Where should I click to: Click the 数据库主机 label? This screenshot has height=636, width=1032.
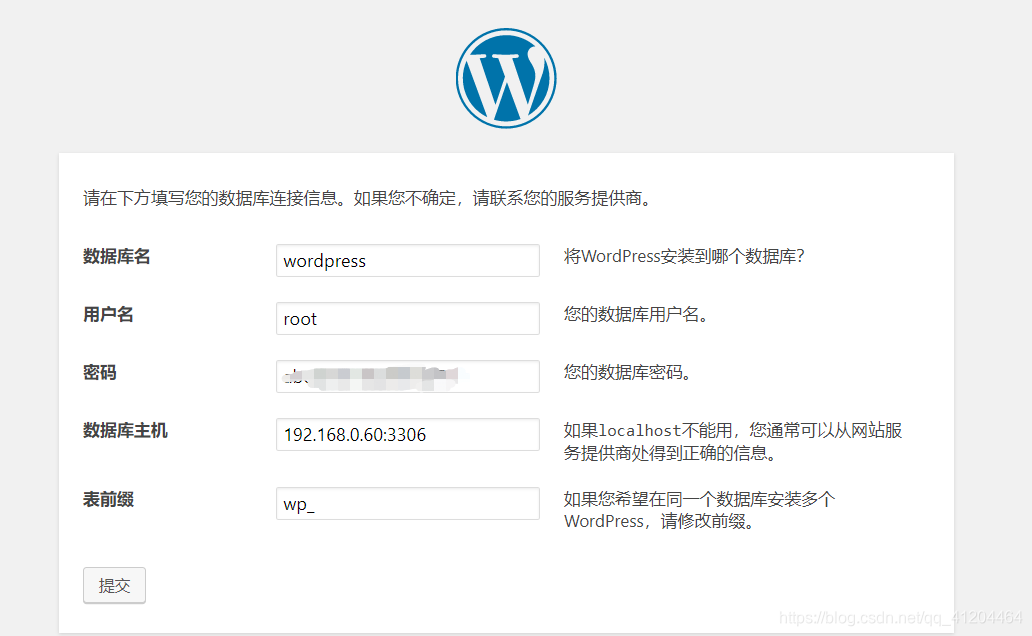click(x=125, y=431)
